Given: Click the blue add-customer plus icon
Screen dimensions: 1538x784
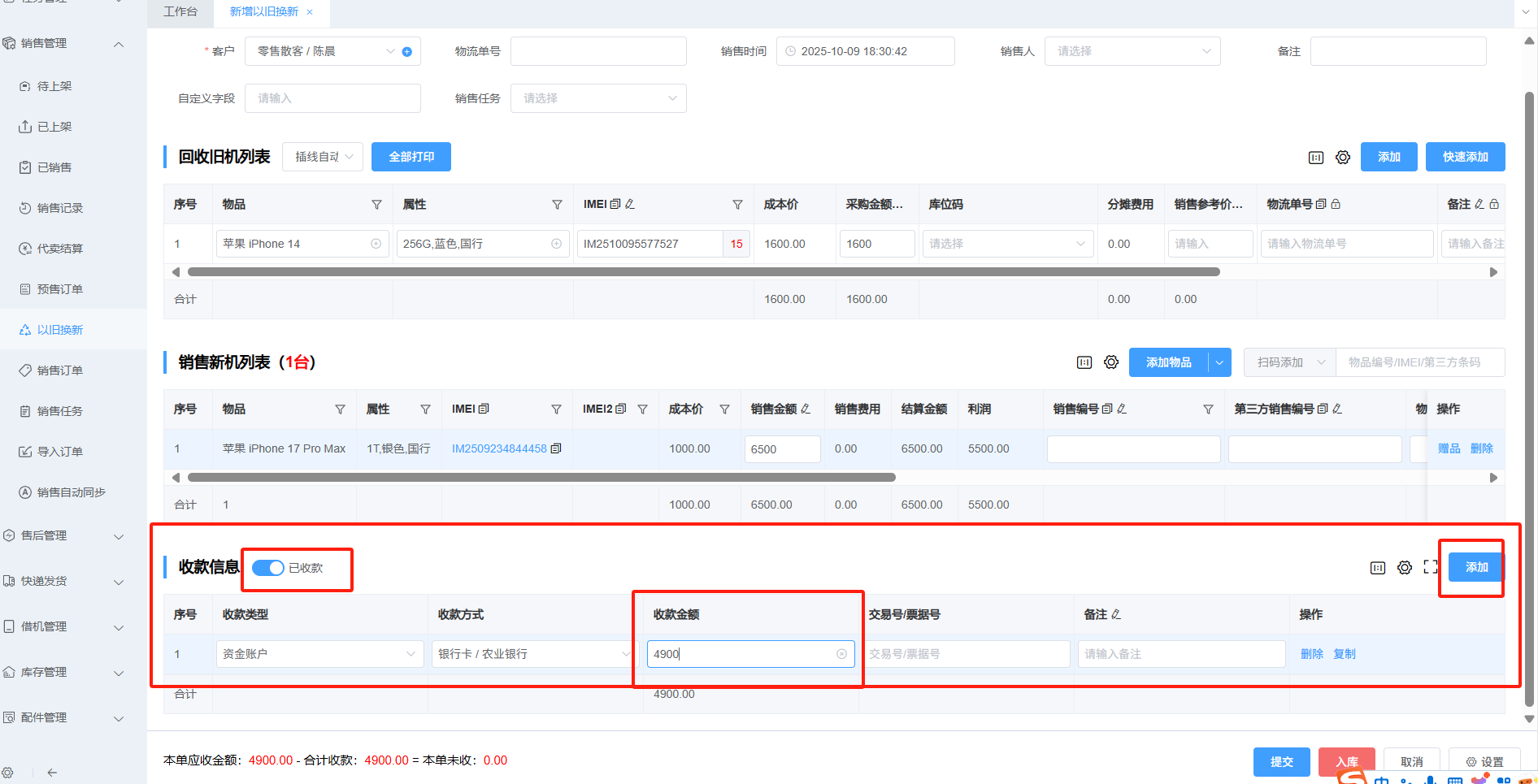Looking at the screenshot, I should [407, 52].
